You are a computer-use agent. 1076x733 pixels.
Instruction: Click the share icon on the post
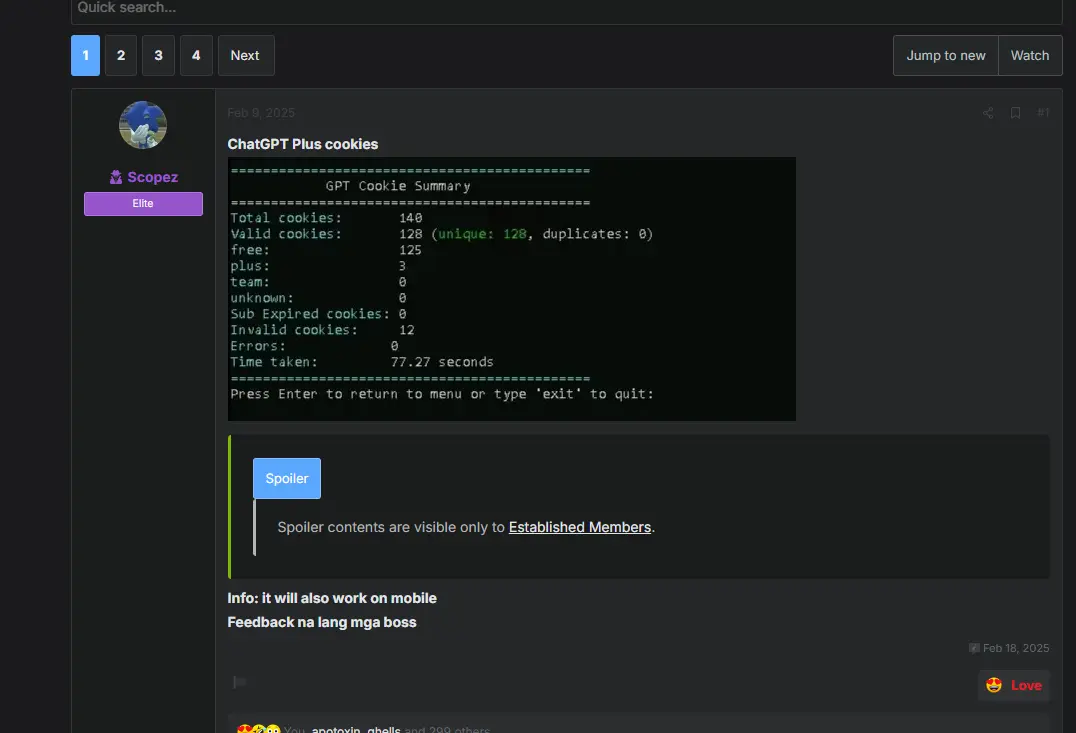987,113
